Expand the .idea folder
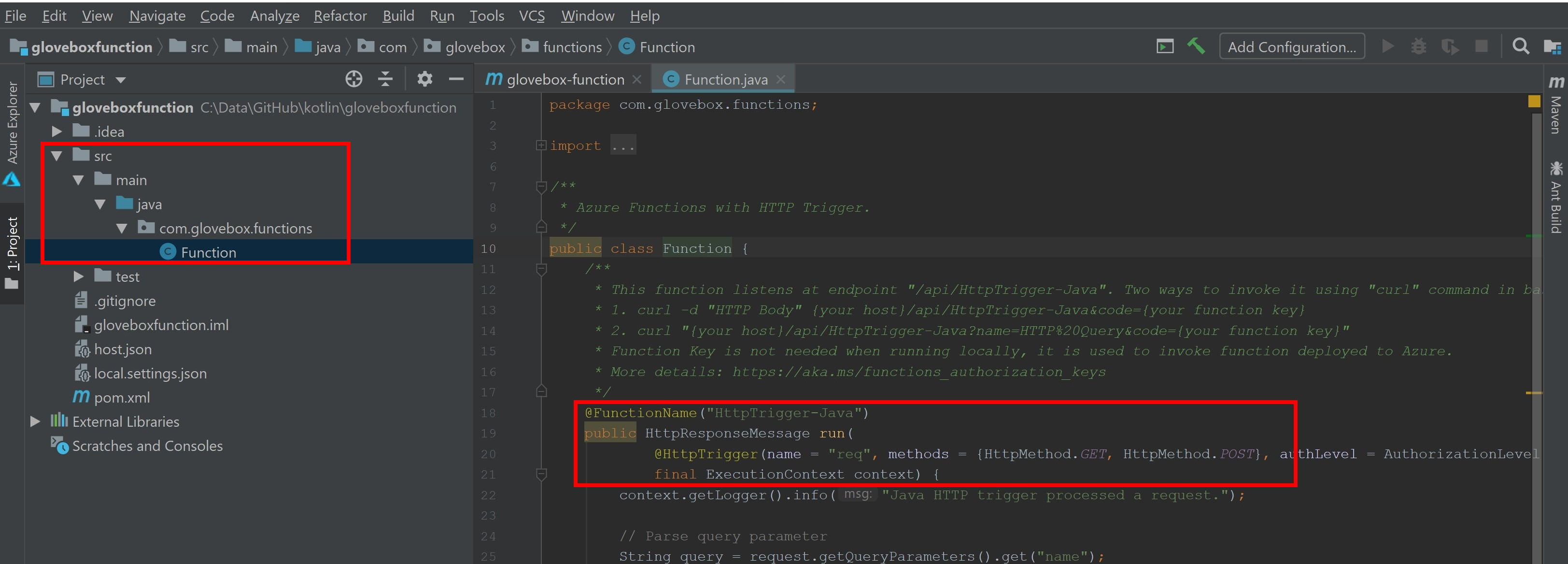The width and height of the screenshot is (1568, 564). pyautogui.click(x=57, y=131)
